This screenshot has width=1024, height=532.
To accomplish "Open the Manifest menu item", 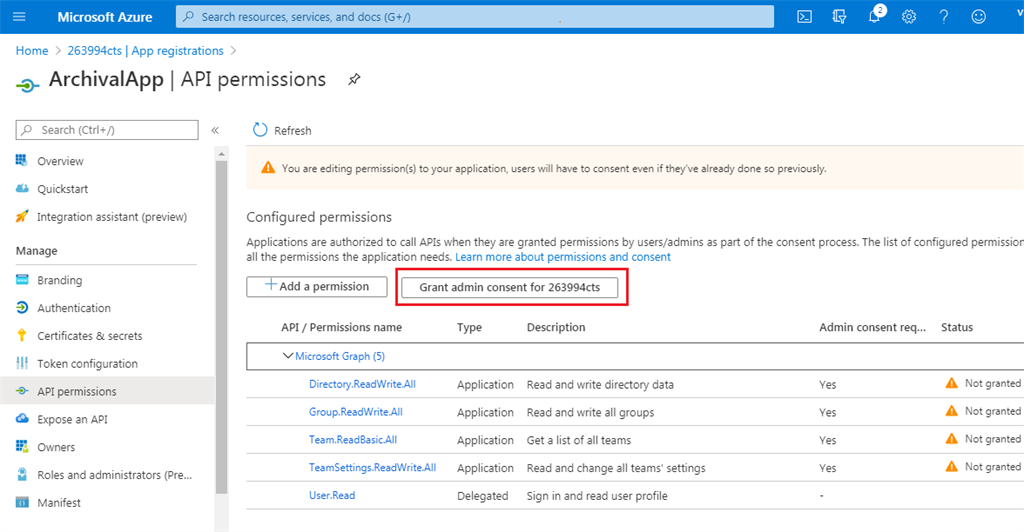I will [59, 503].
